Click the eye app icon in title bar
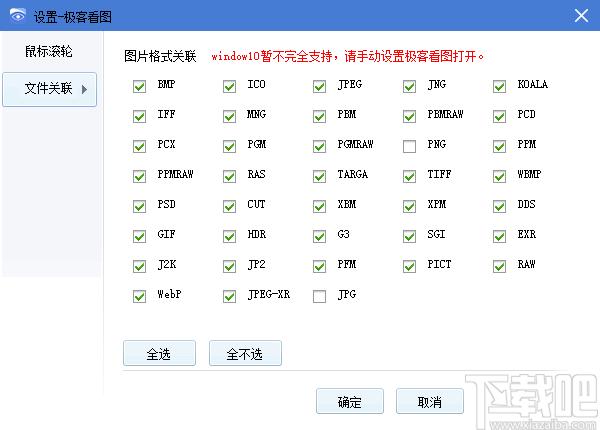600x430 pixels. tap(17, 15)
